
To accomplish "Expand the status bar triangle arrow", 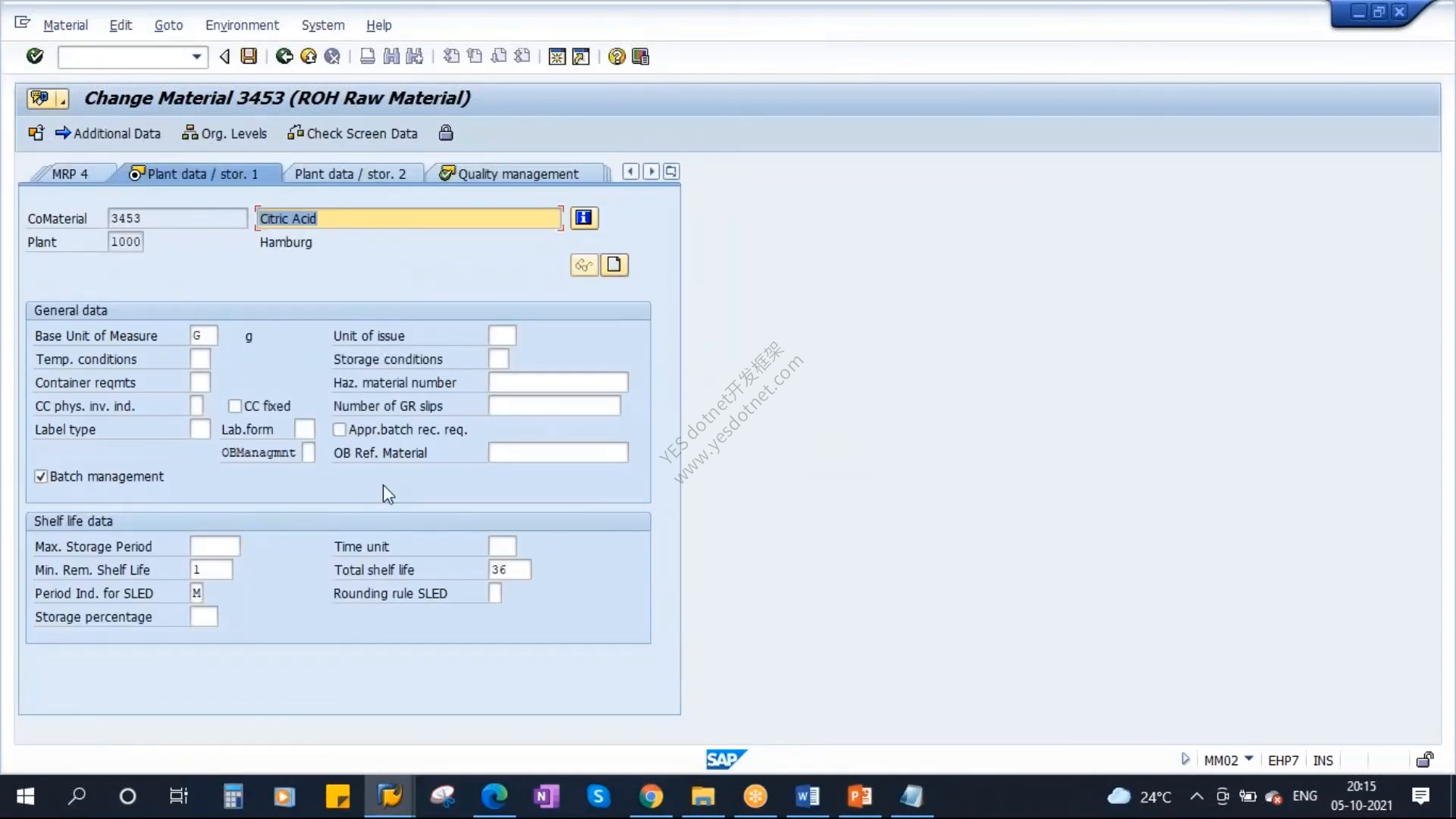I will coord(1185,759).
